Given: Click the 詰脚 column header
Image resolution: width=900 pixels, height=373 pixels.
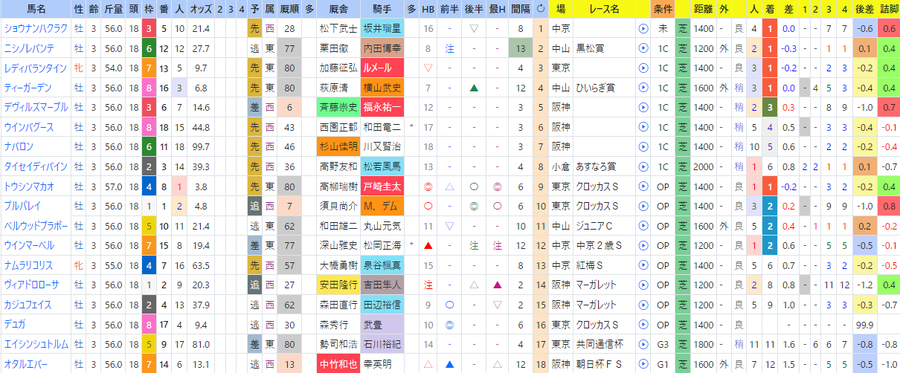Looking at the screenshot, I should tap(889, 9).
